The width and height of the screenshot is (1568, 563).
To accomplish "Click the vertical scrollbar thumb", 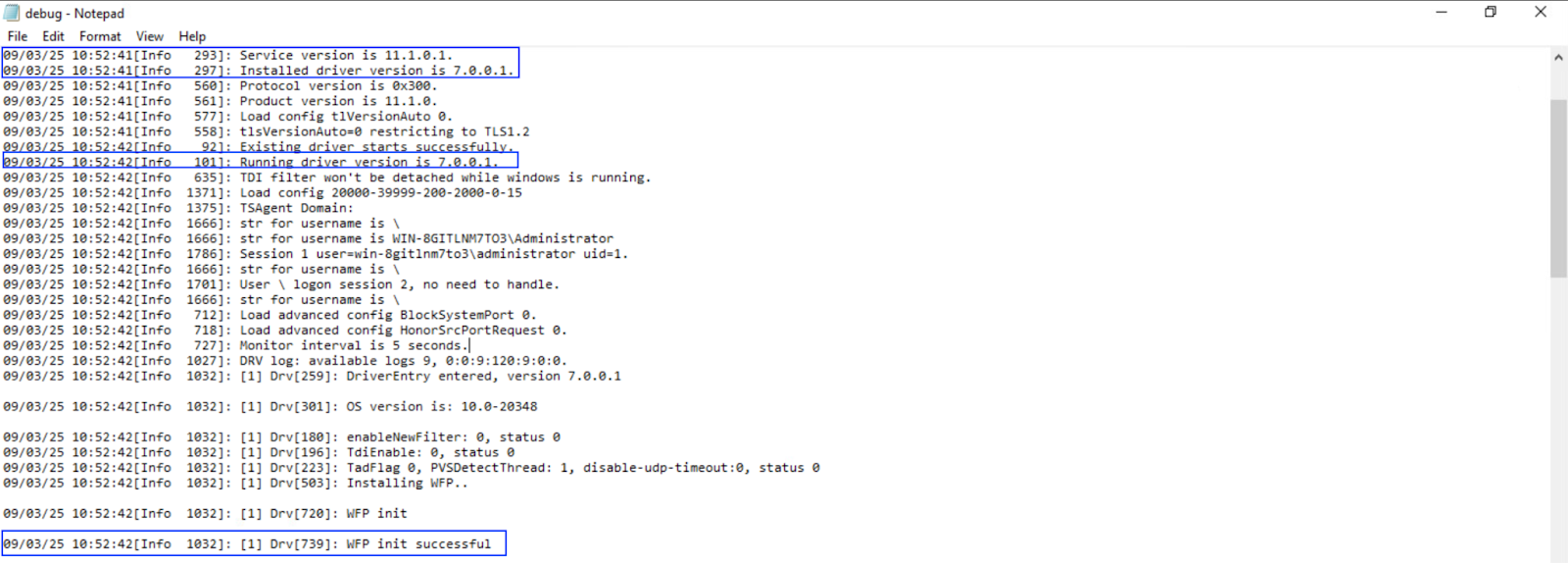I will (x=1558, y=188).
